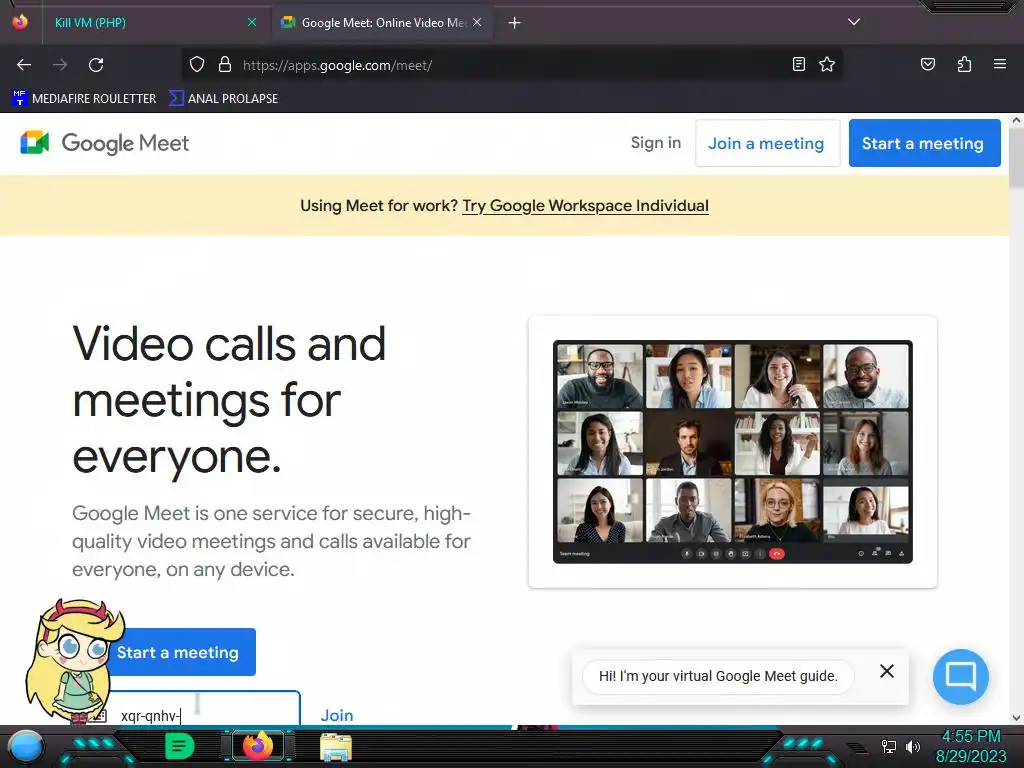Close the Google Meet tab
The image size is (1024, 768).
tap(477, 23)
